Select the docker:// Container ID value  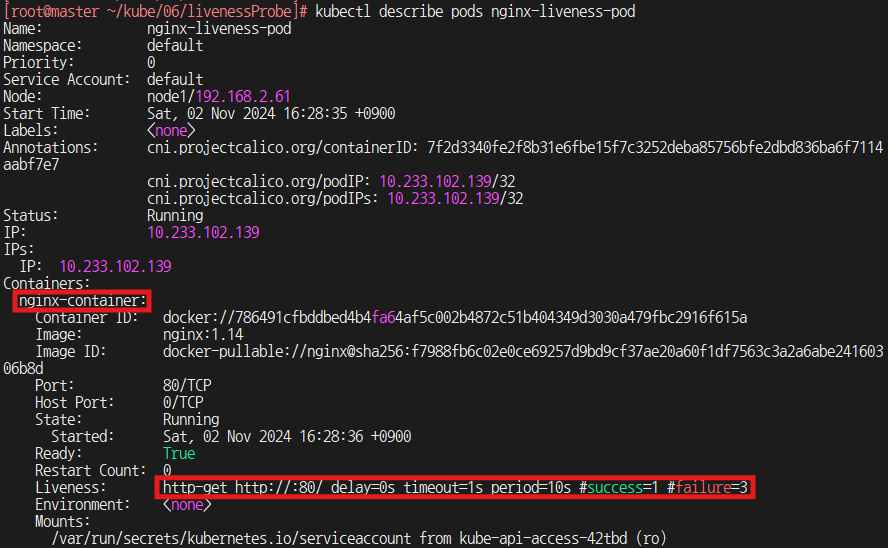[x=455, y=317]
